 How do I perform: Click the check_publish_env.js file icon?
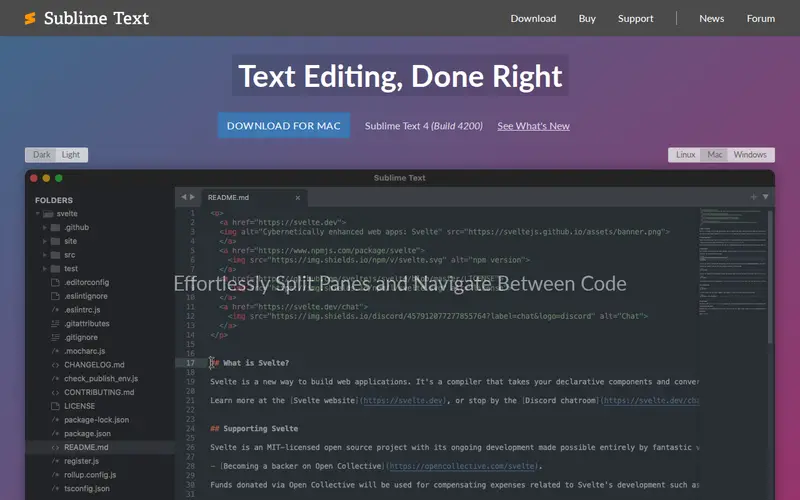[x=55, y=379]
